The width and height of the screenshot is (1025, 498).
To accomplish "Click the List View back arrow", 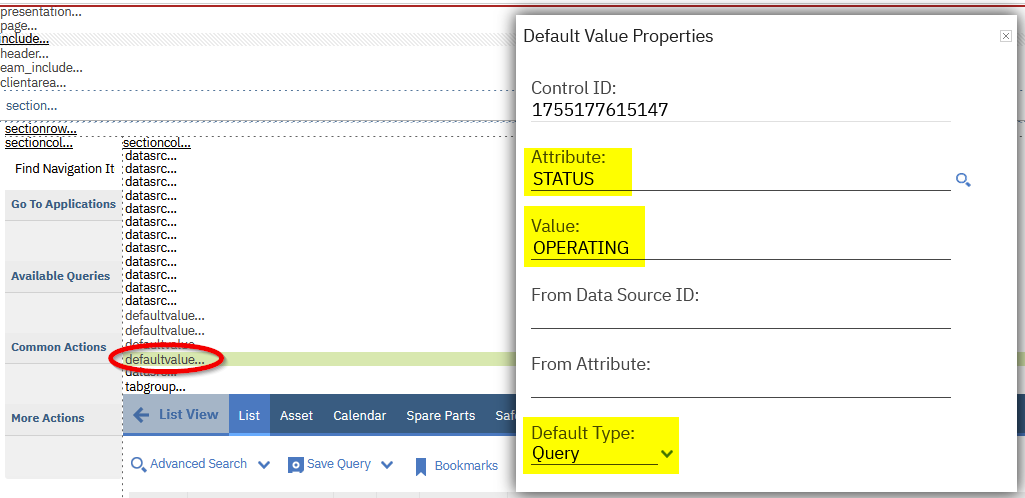I will pos(141,415).
